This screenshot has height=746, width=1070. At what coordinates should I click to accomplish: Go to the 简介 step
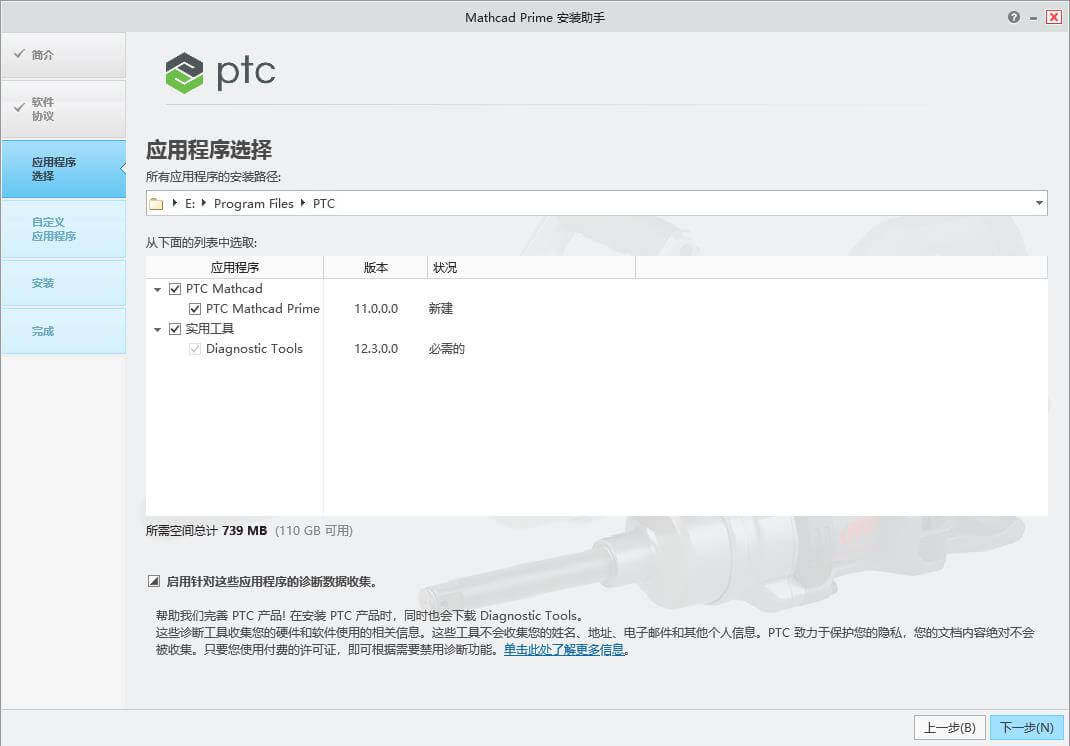point(63,55)
